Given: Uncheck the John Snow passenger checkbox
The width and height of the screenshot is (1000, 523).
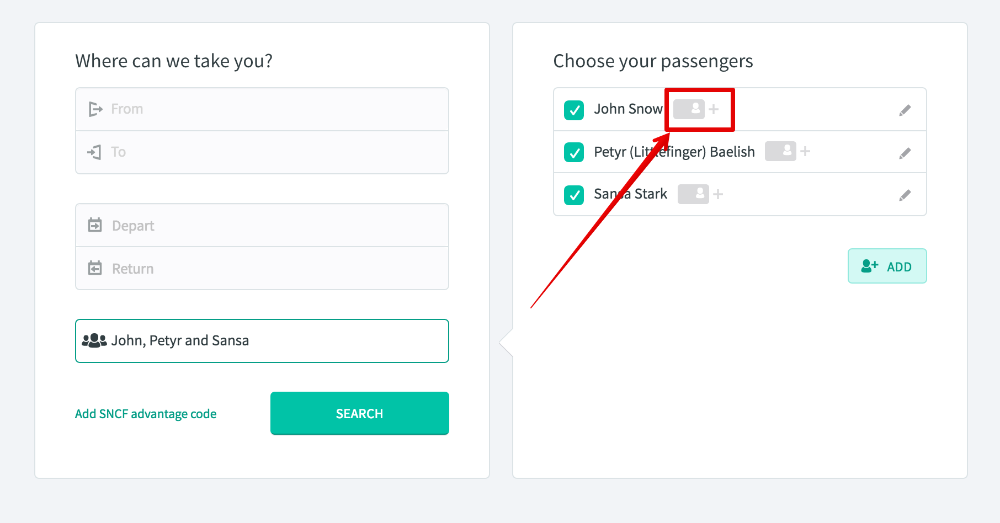Looking at the screenshot, I should pyautogui.click(x=574, y=110).
